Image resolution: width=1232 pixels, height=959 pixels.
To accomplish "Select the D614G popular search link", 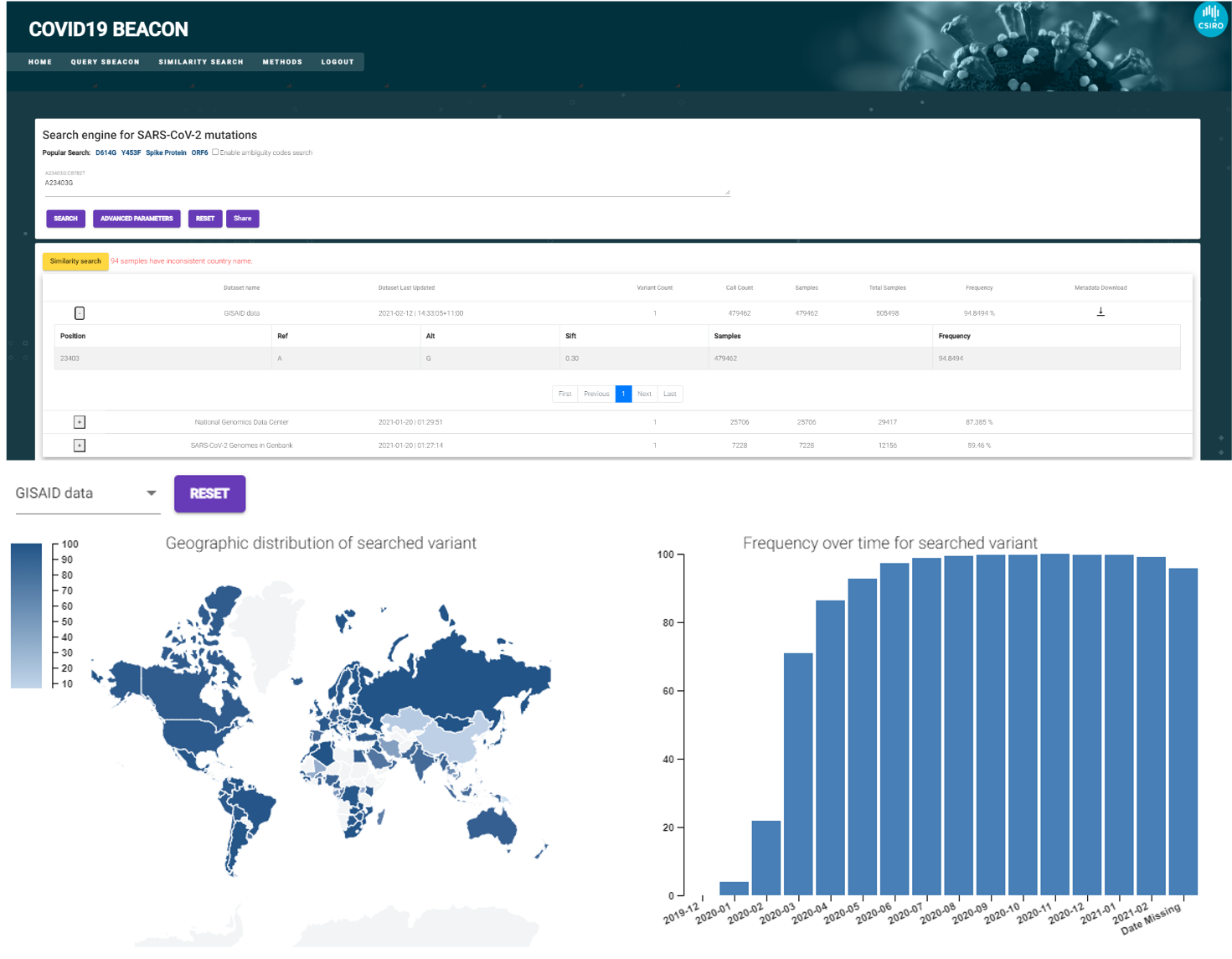I will point(106,153).
